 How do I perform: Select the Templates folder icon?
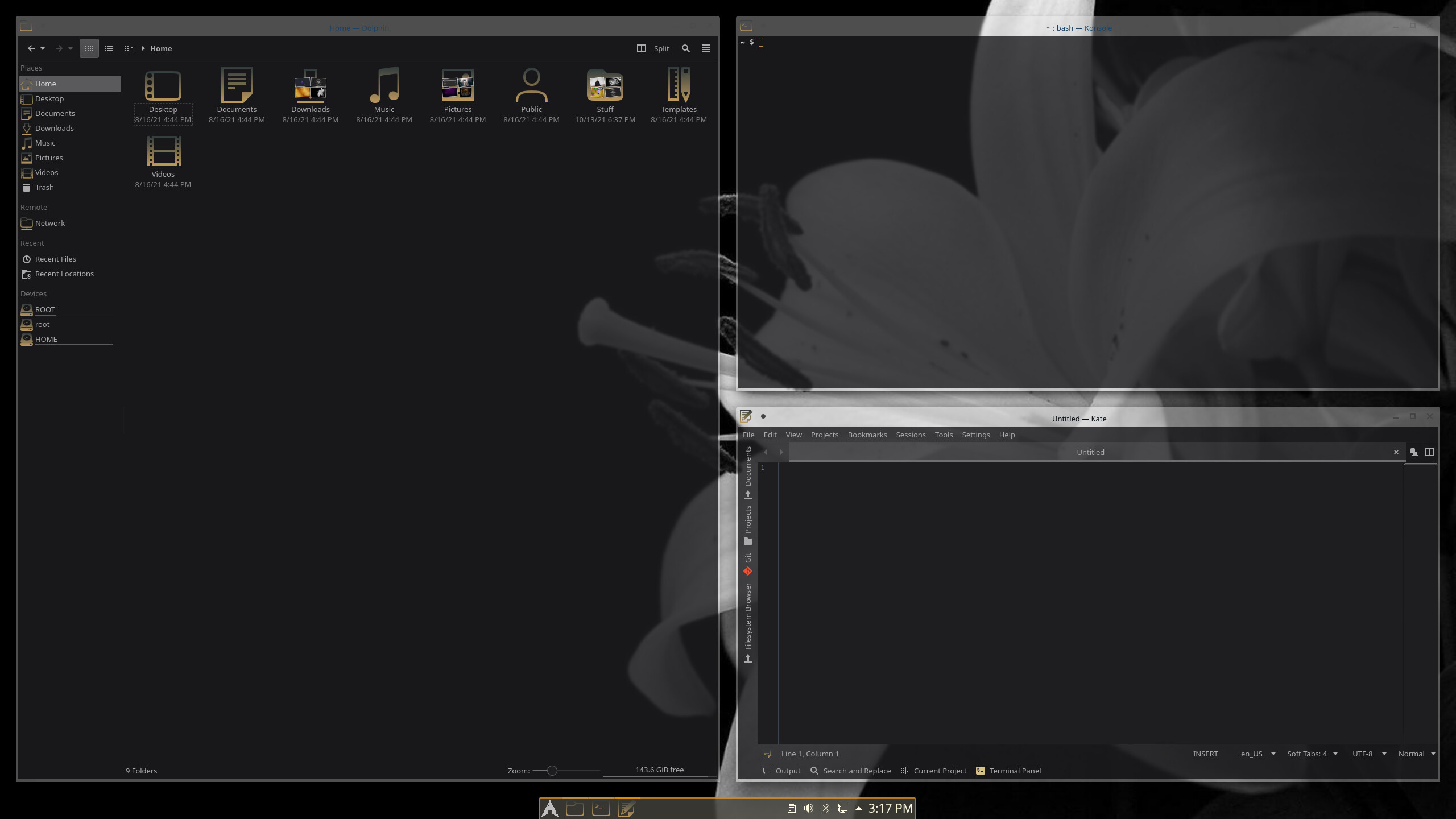[x=679, y=86]
